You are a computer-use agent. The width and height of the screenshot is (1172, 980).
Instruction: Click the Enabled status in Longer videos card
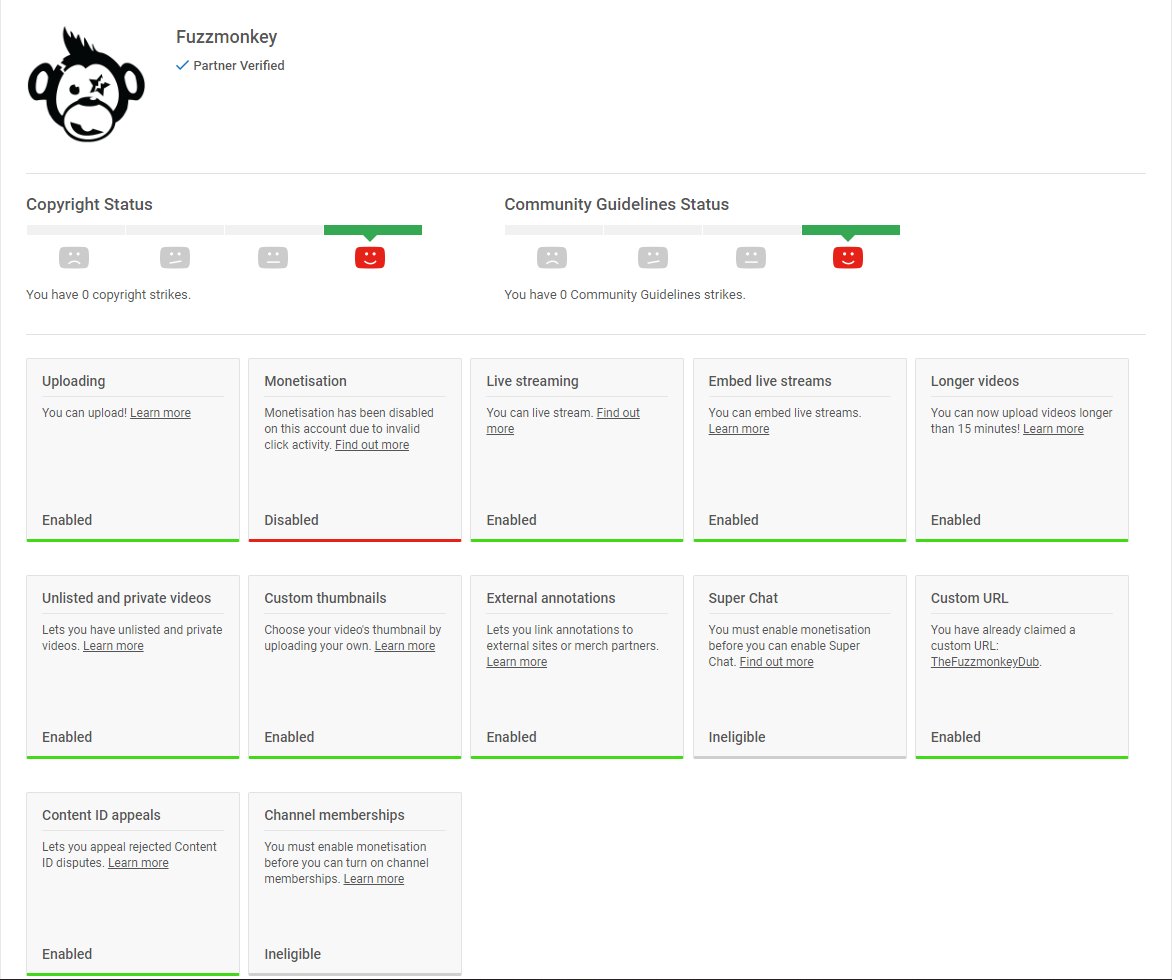coord(955,520)
